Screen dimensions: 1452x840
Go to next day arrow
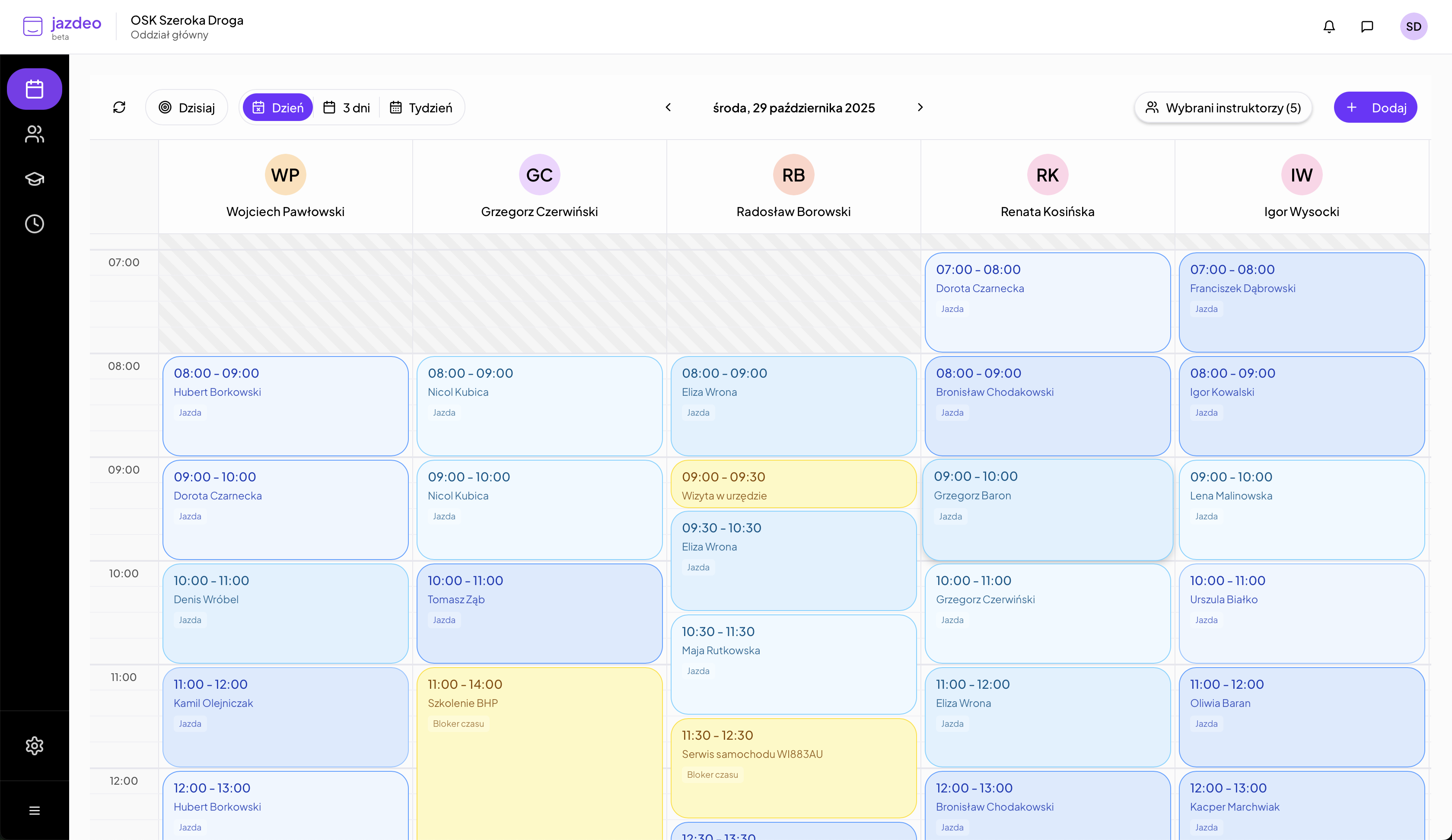pyautogui.click(x=920, y=107)
